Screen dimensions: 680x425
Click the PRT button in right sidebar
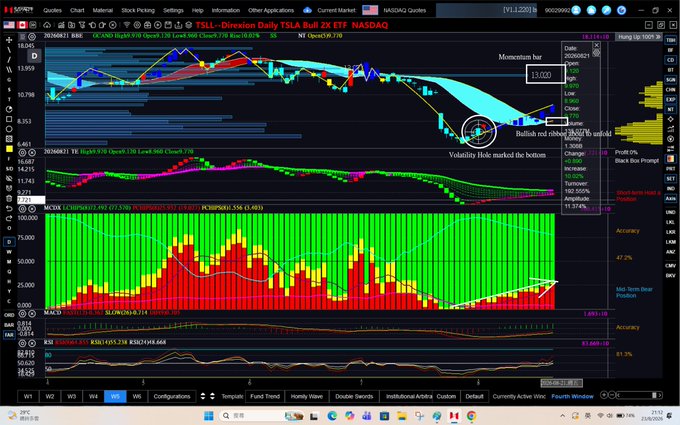point(670,169)
